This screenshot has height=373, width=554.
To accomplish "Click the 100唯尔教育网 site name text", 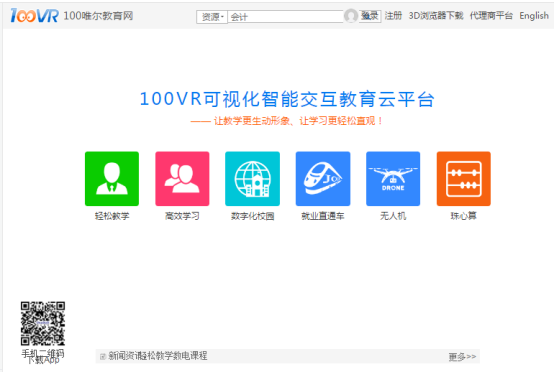I will point(98,16).
